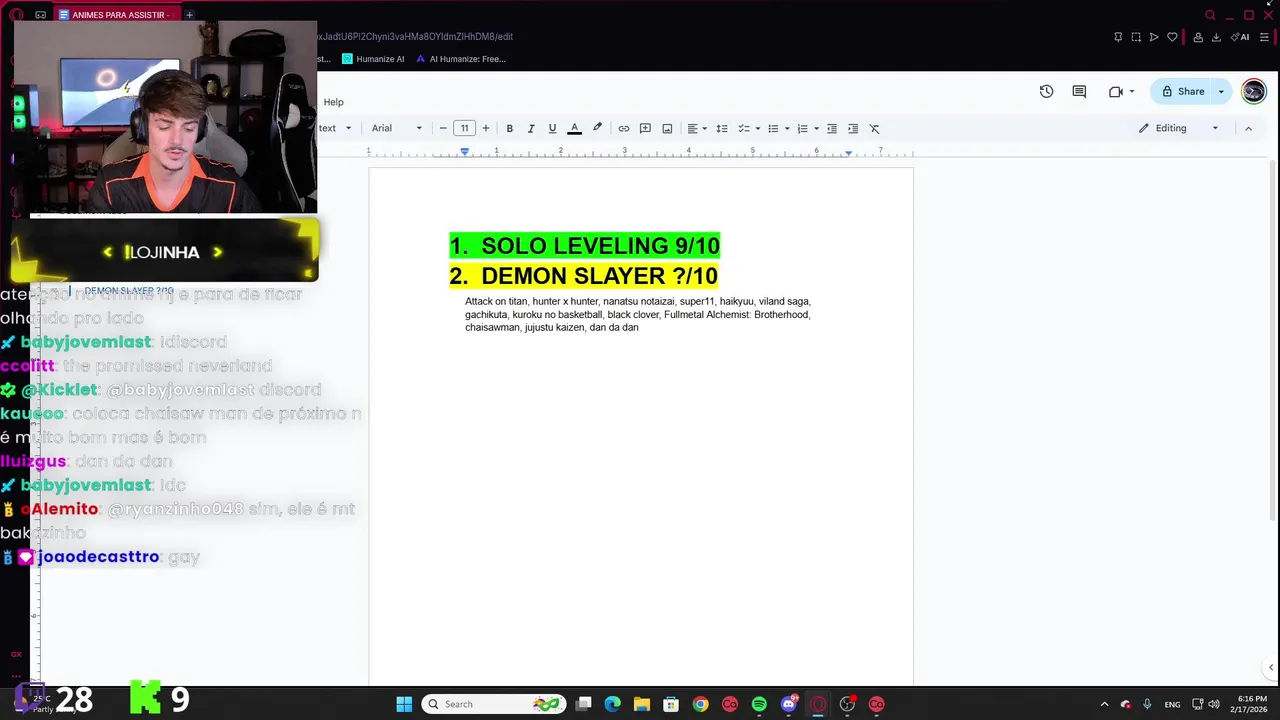Open the Editing mode dropdown
Viewport: 1280px width, 720px height.
click(x=1178, y=128)
